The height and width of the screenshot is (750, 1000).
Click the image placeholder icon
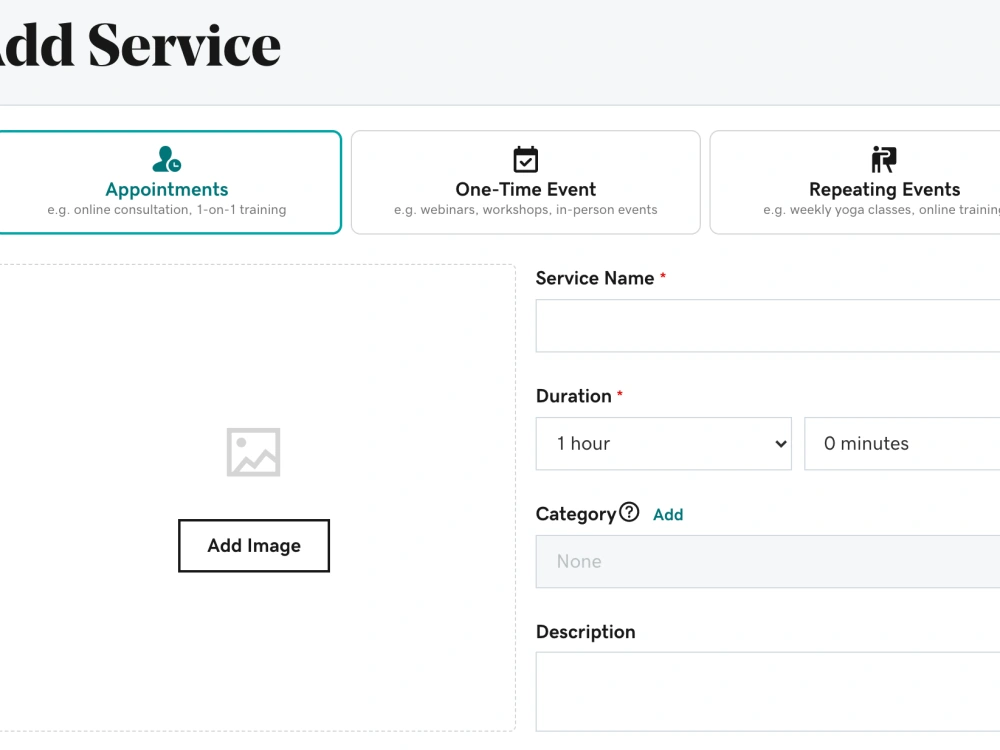click(253, 452)
